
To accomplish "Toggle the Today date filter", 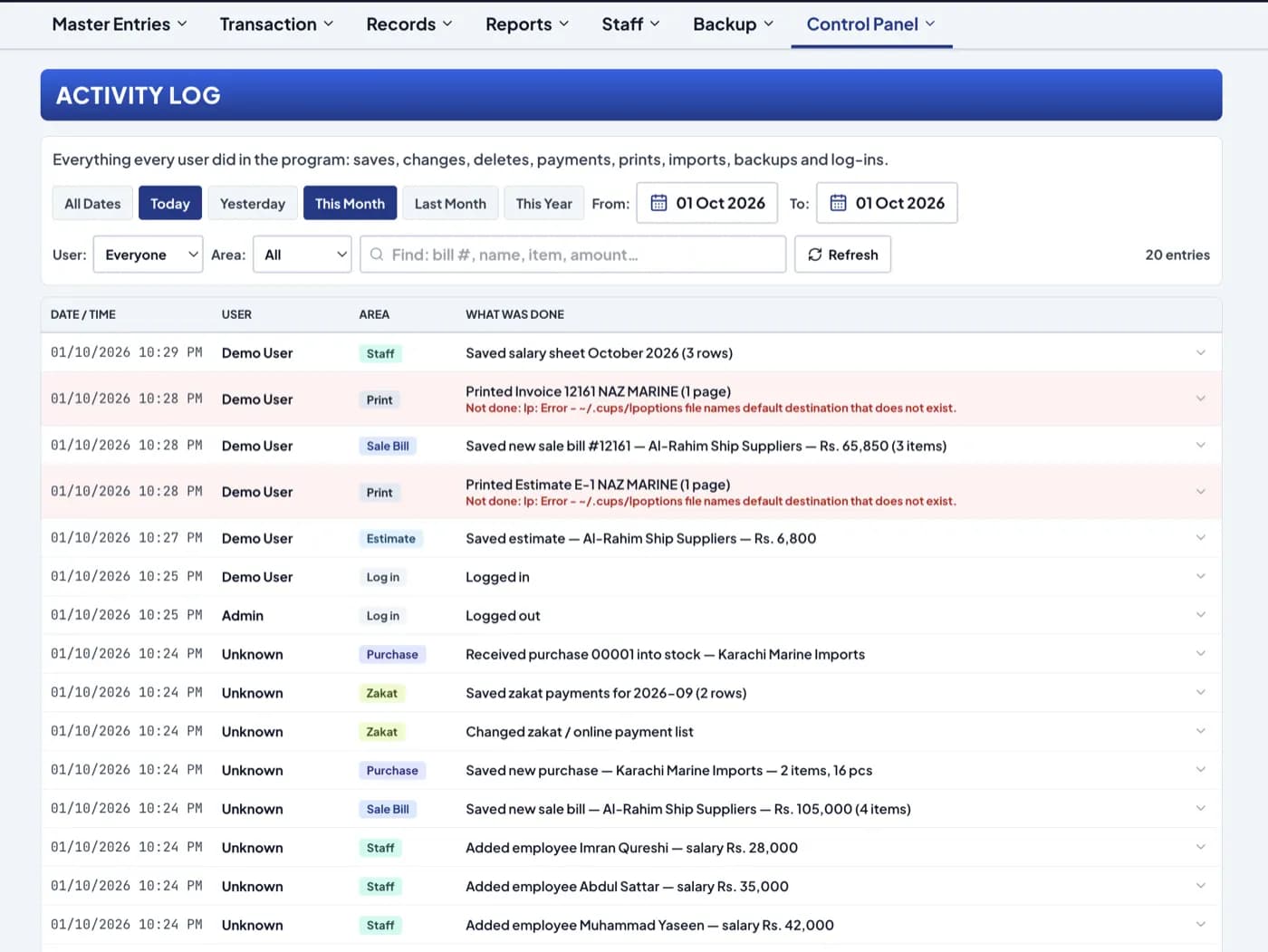I will [170, 203].
